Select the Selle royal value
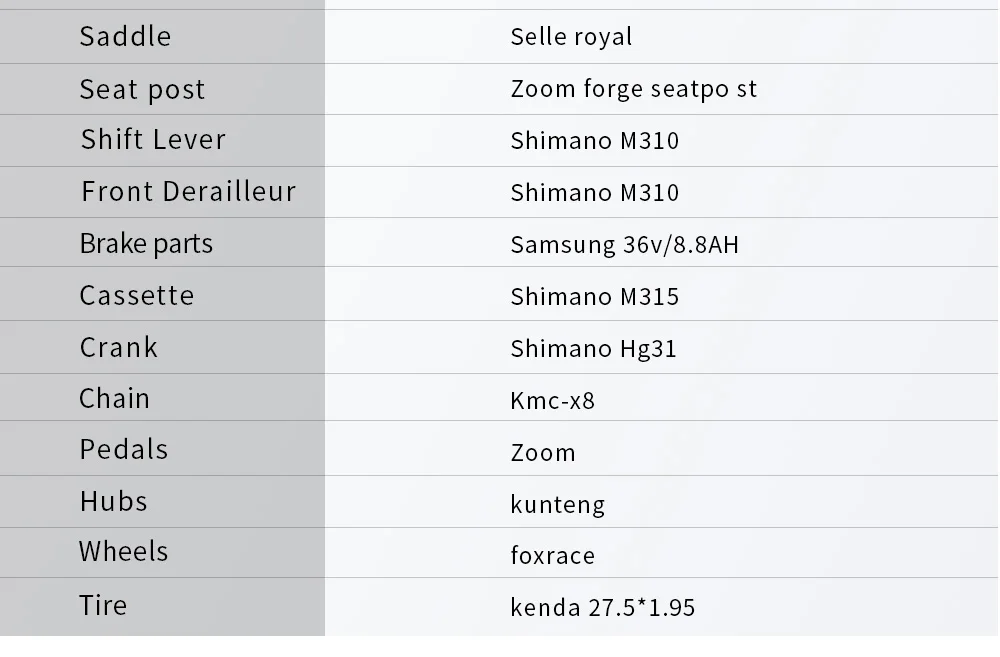 point(571,37)
